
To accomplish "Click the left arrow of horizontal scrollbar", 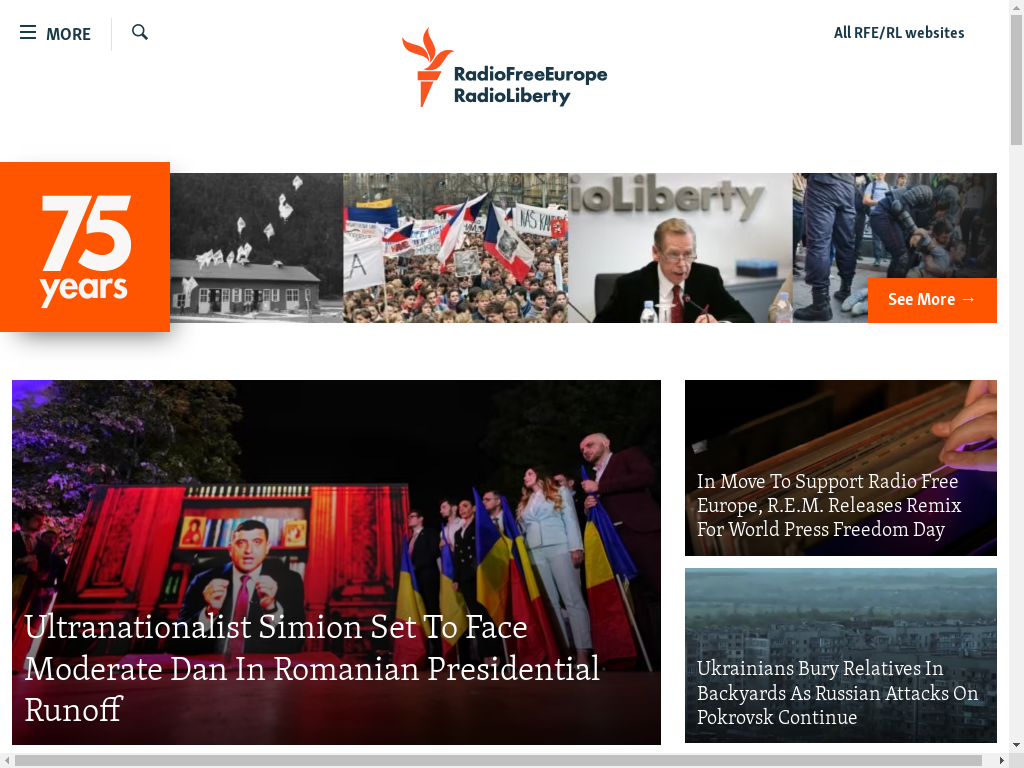I will coord(7,761).
